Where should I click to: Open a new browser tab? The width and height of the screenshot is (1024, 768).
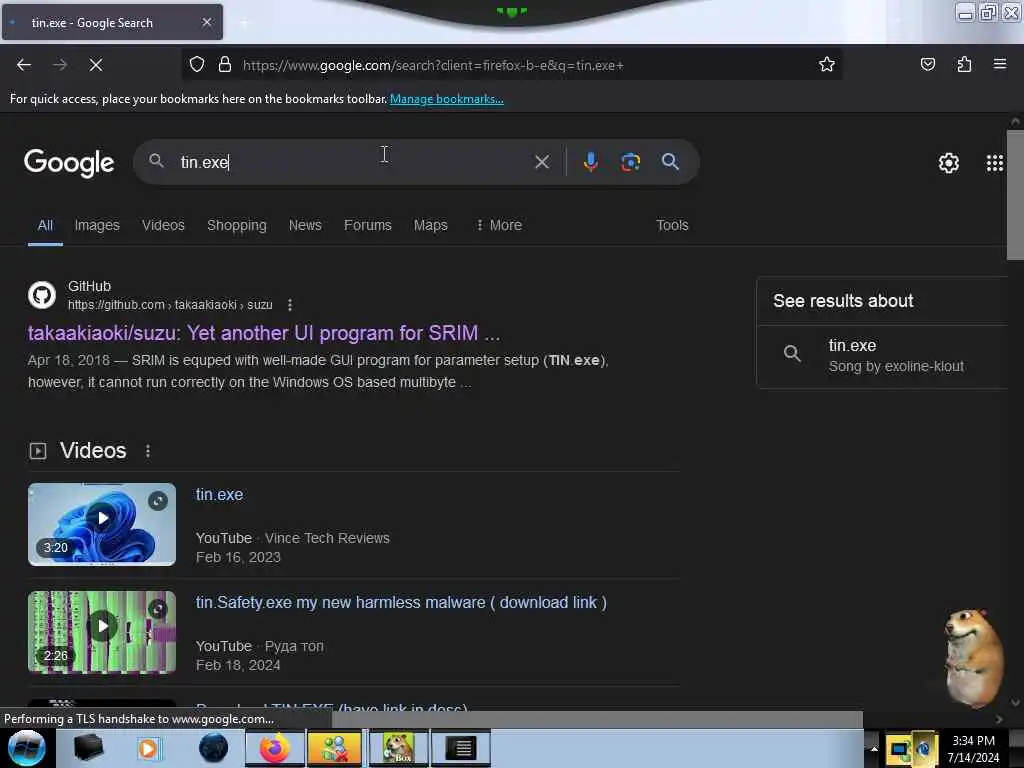(x=244, y=23)
